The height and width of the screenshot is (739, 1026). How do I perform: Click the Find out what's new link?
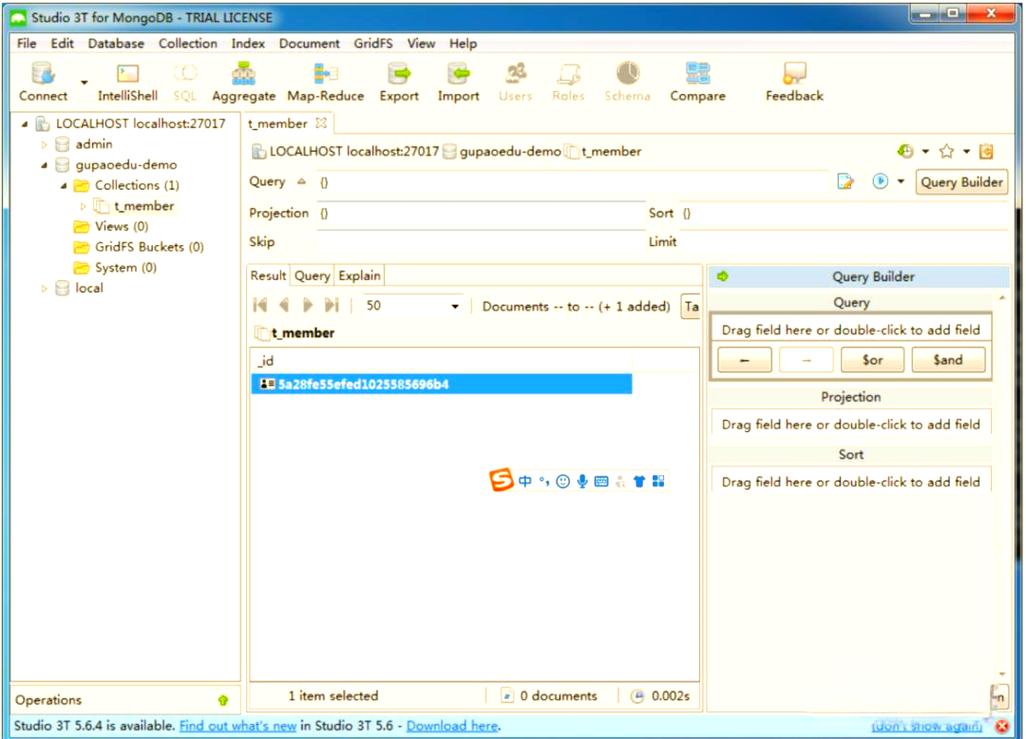(238, 726)
